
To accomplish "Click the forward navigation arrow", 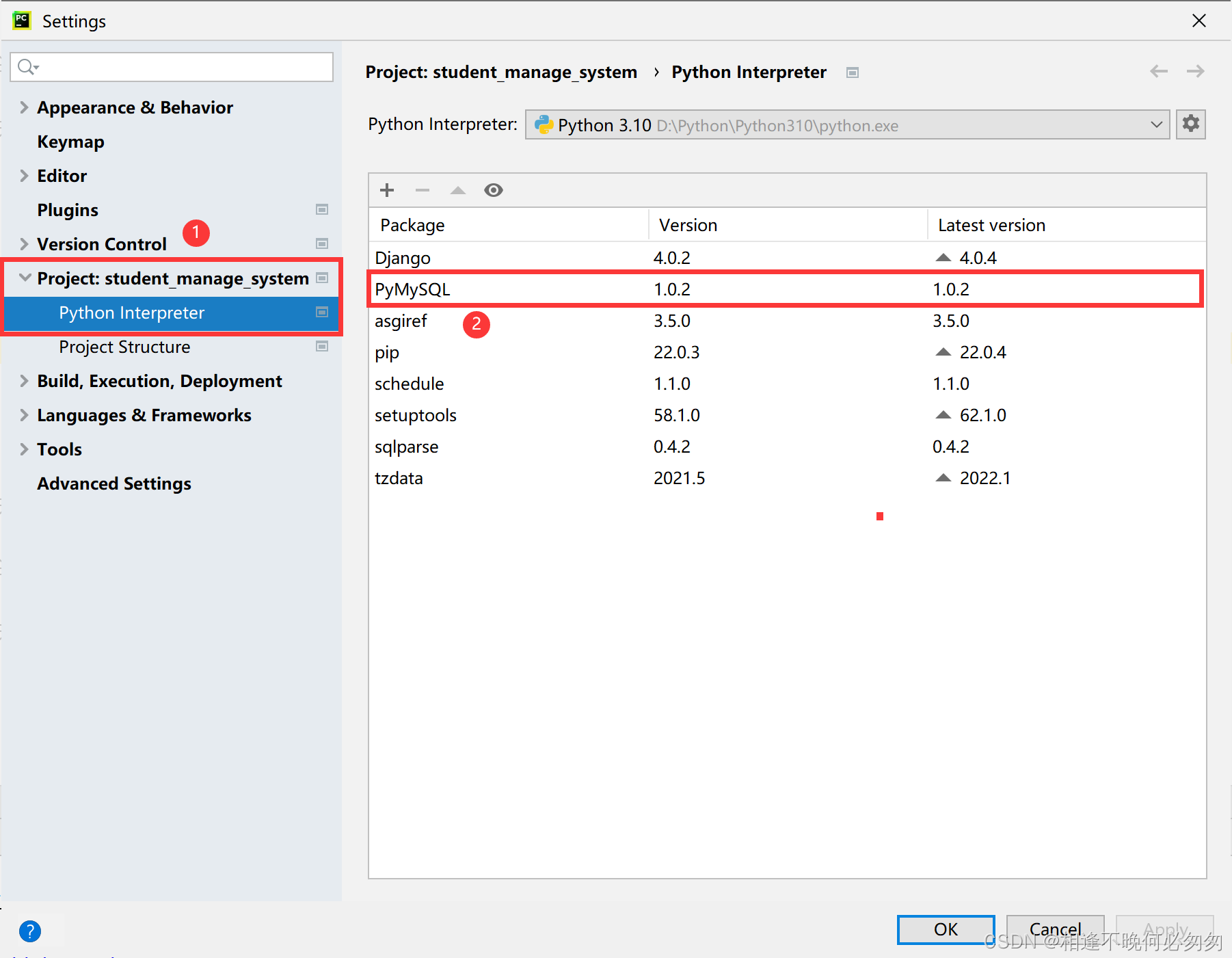I will (x=1195, y=71).
